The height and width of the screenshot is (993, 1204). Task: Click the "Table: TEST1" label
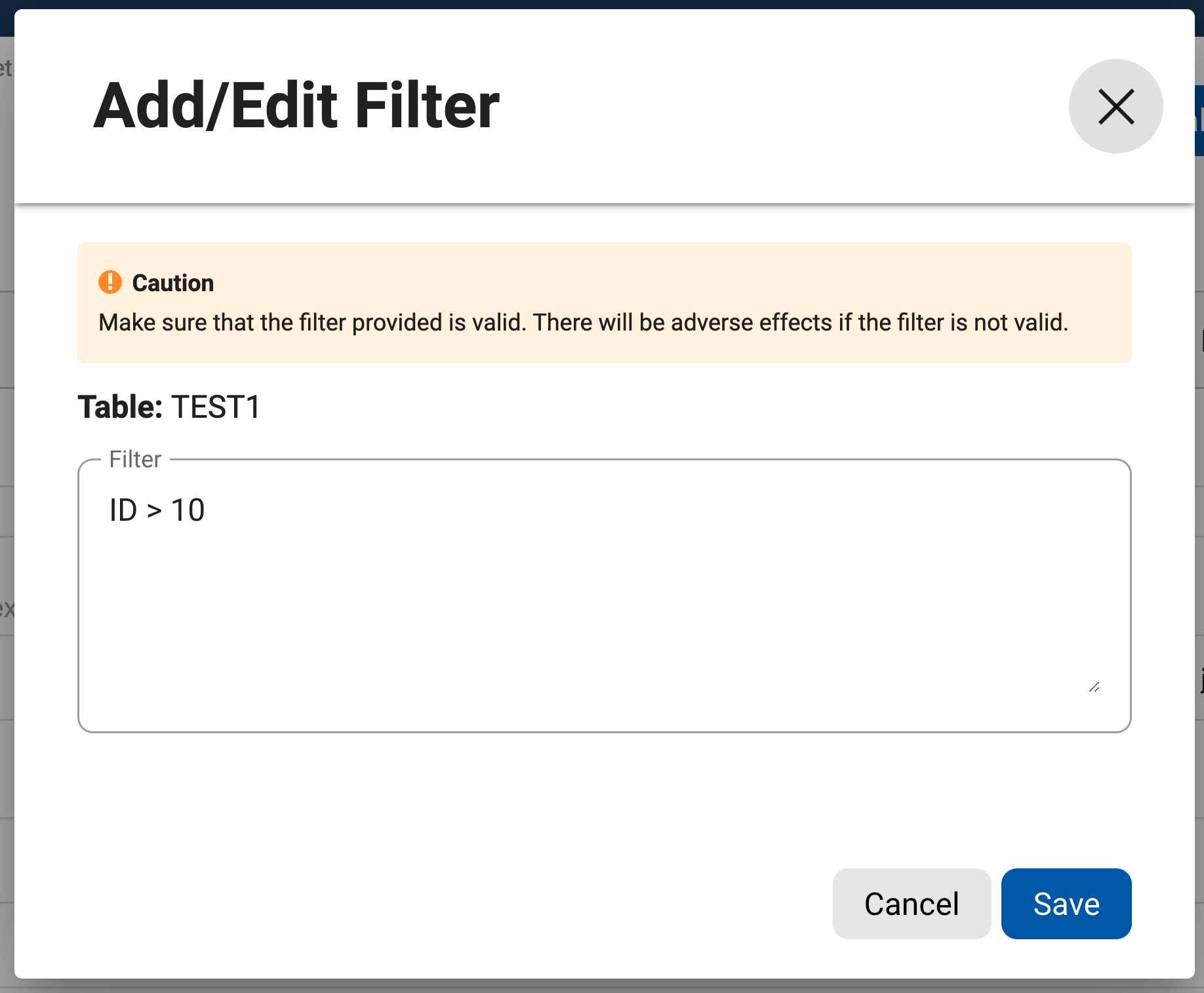coord(169,407)
